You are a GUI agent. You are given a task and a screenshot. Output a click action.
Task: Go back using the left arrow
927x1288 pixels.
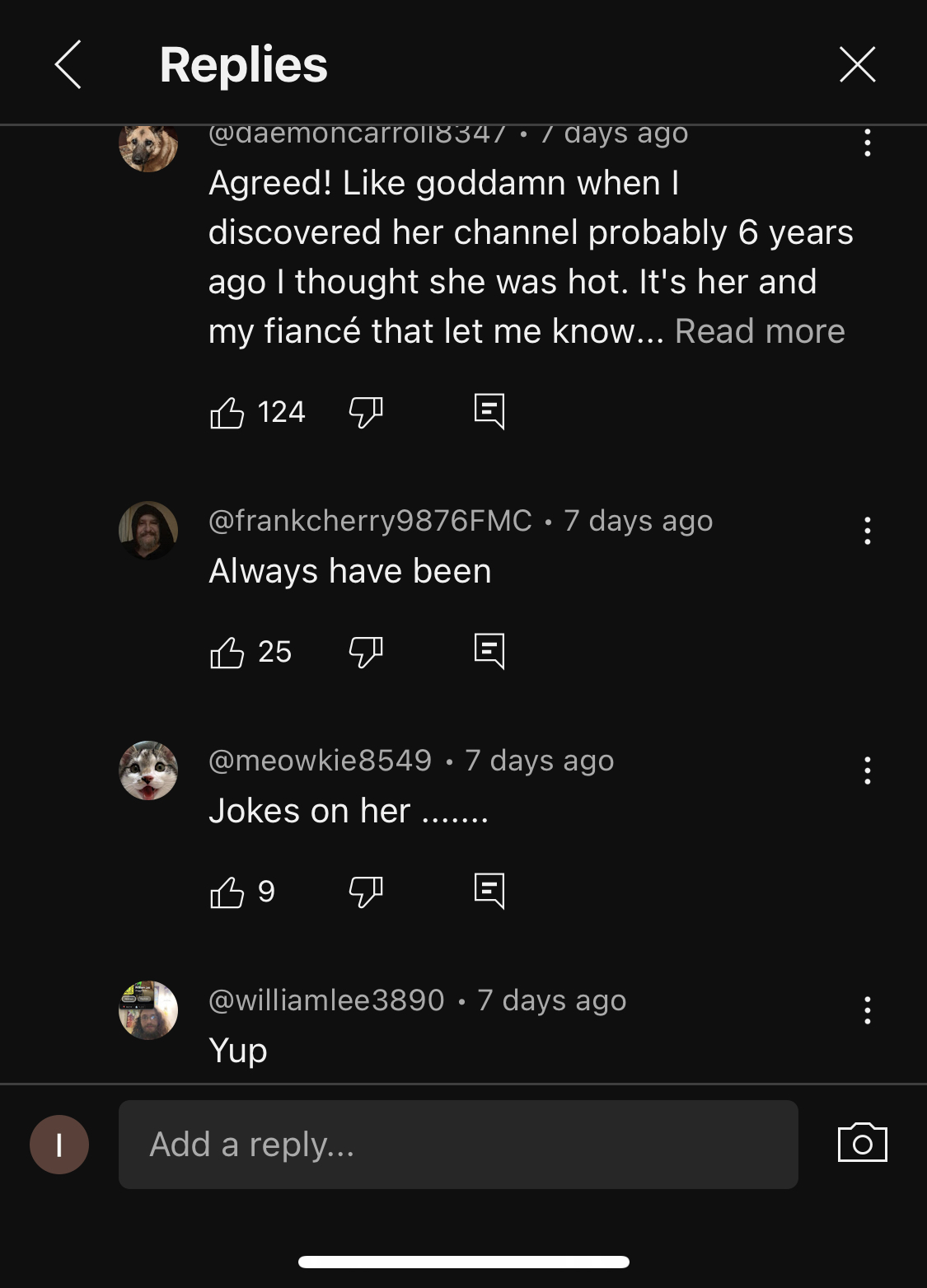[x=68, y=64]
